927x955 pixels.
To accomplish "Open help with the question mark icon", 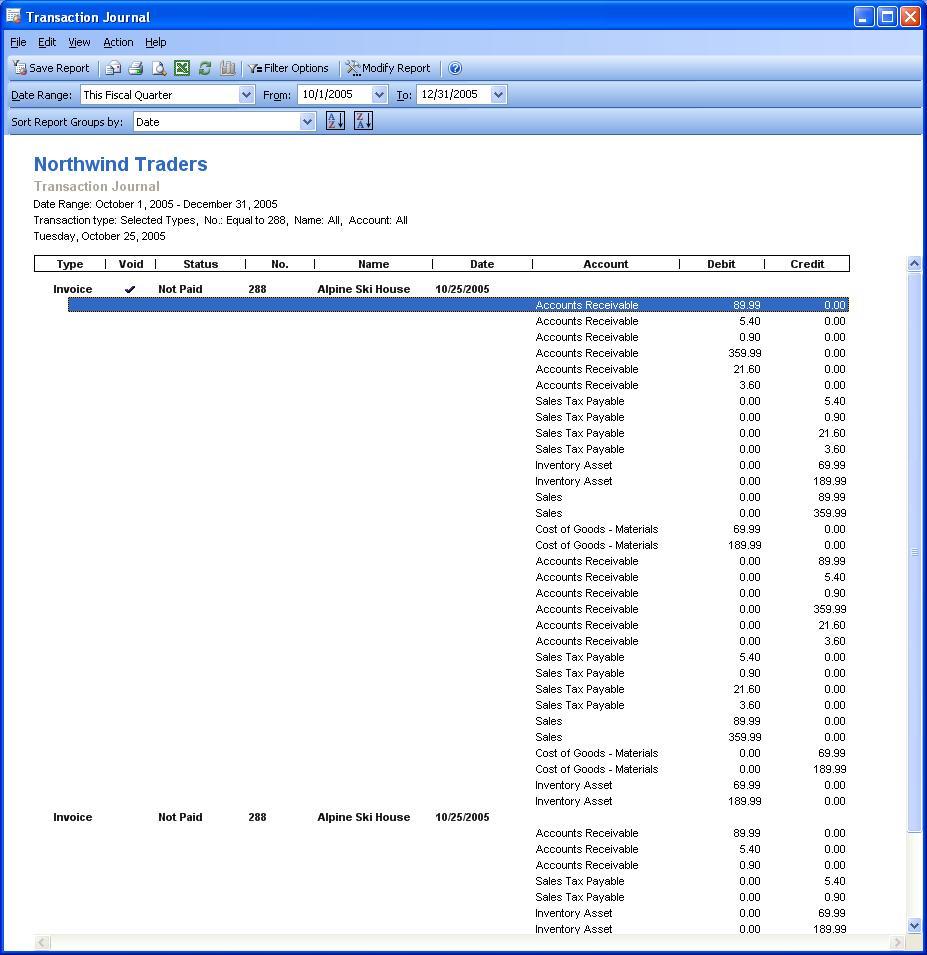I will (x=455, y=68).
